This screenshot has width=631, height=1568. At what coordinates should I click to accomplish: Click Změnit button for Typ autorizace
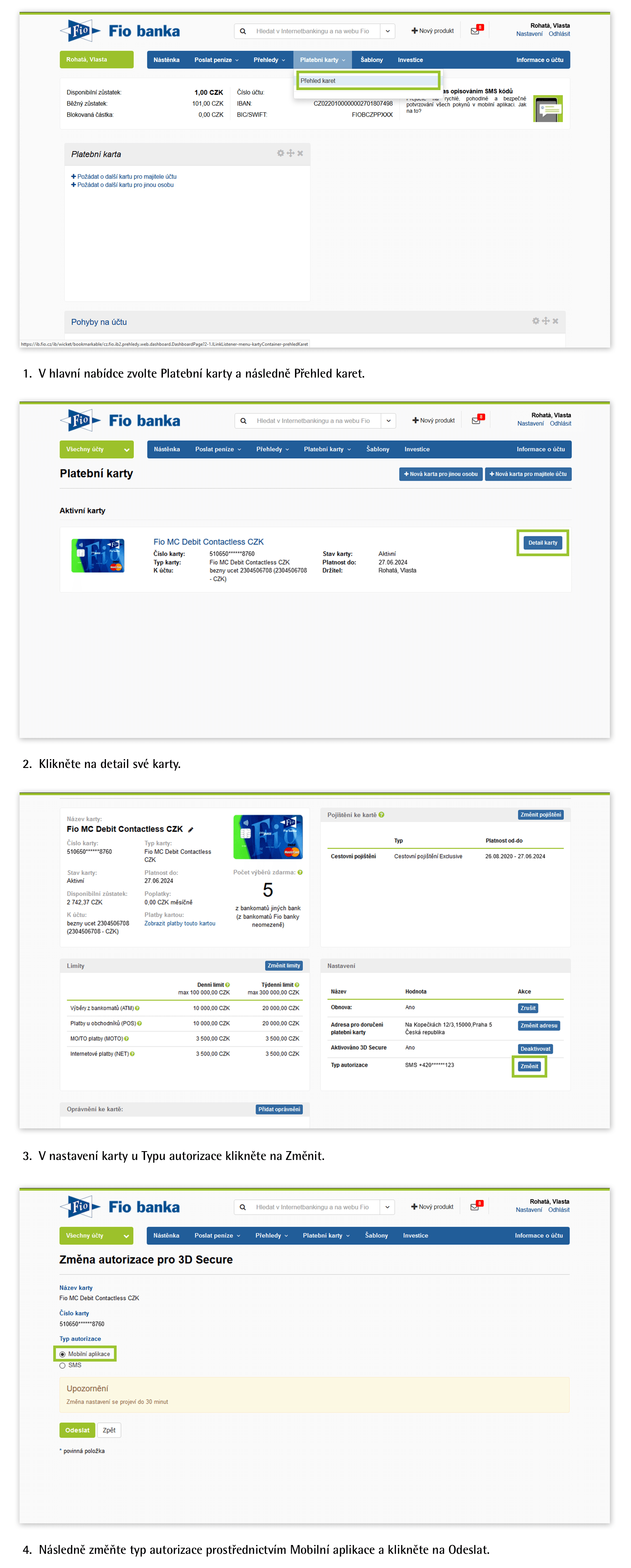(x=529, y=1066)
